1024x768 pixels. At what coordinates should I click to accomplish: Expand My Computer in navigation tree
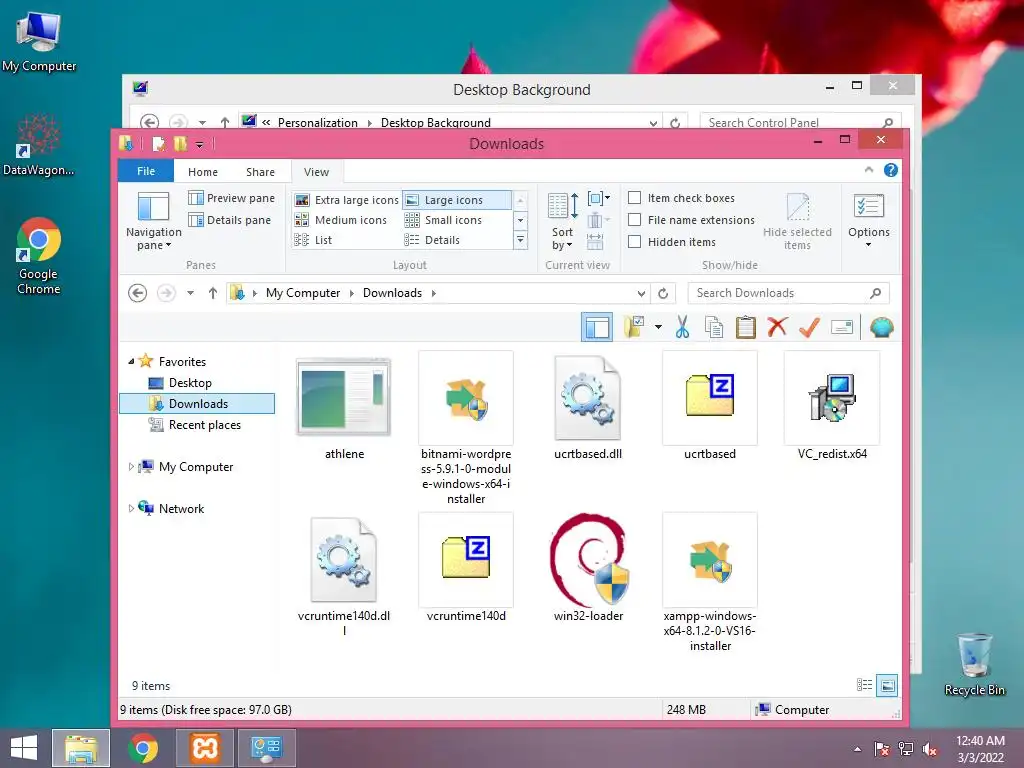[x=131, y=467]
